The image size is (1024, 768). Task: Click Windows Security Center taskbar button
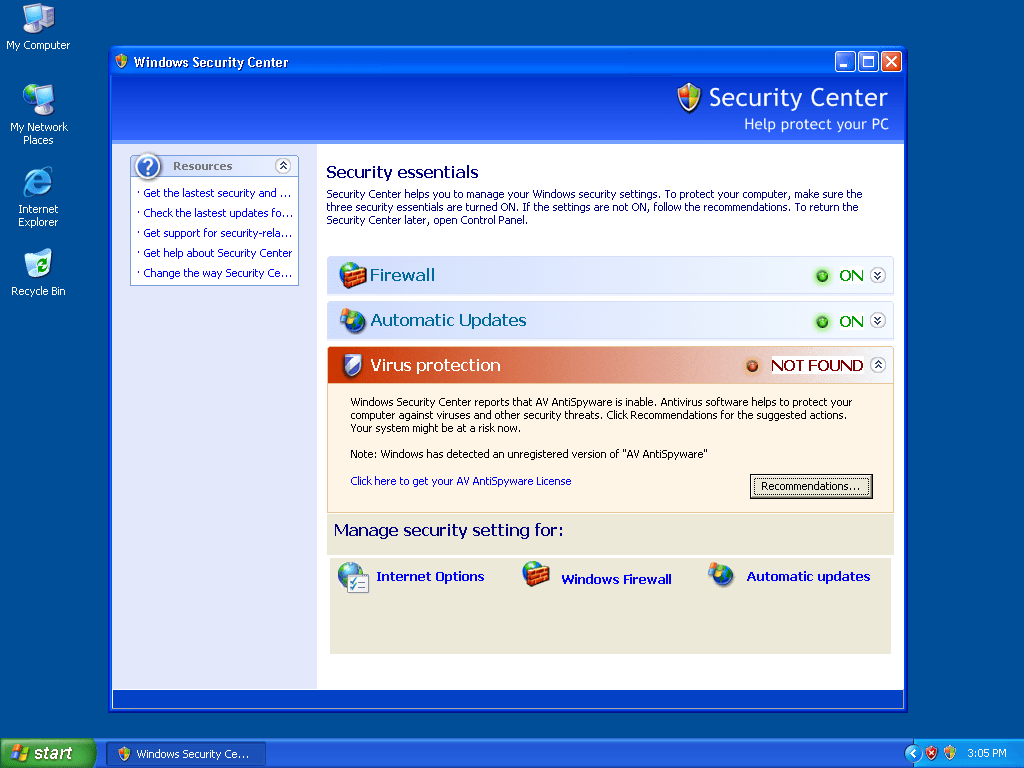pyautogui.click(x=186, y=754)
